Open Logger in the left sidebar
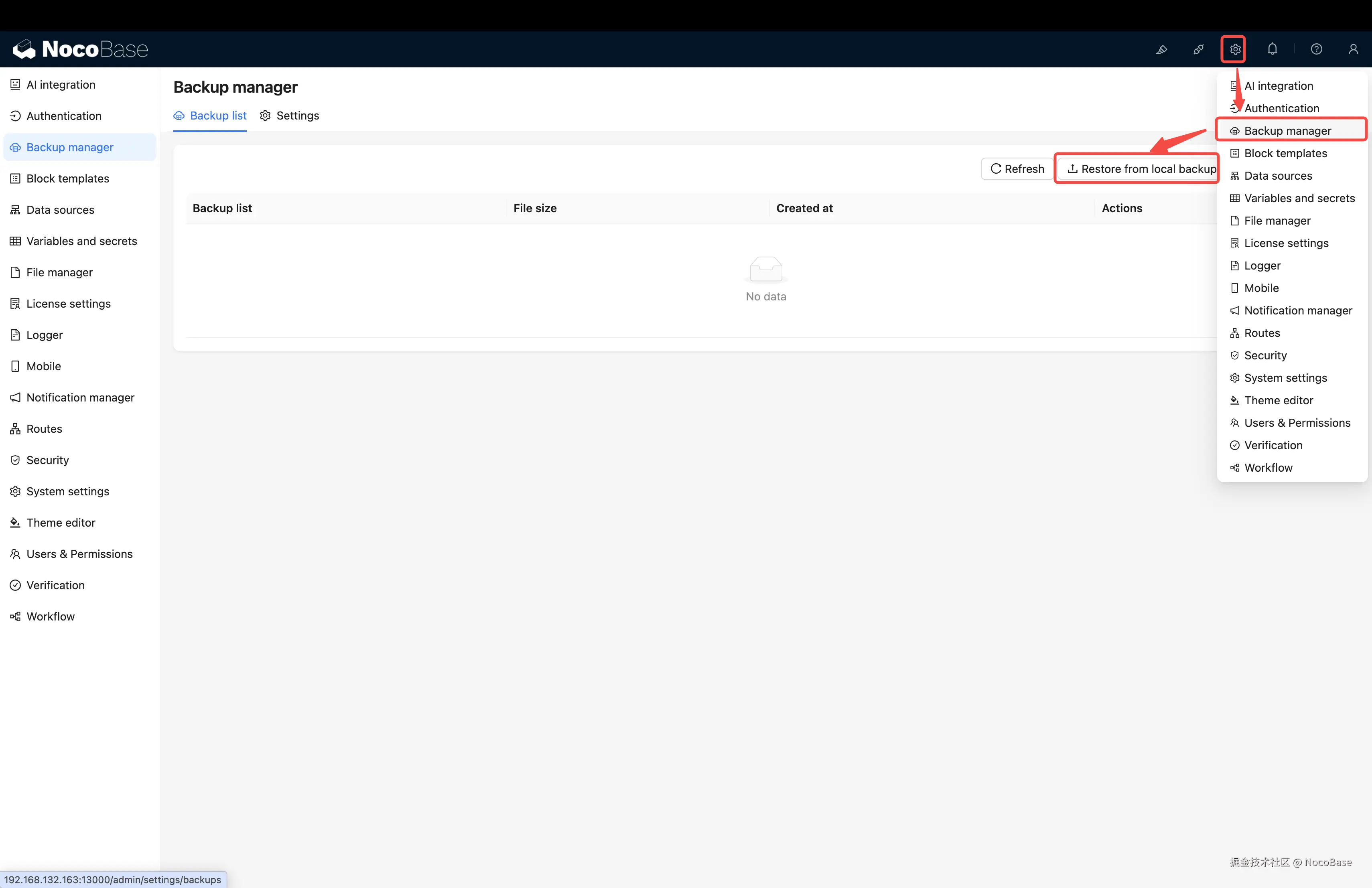Viewport: 1372px width, 888px height. (x=45, y=335)
